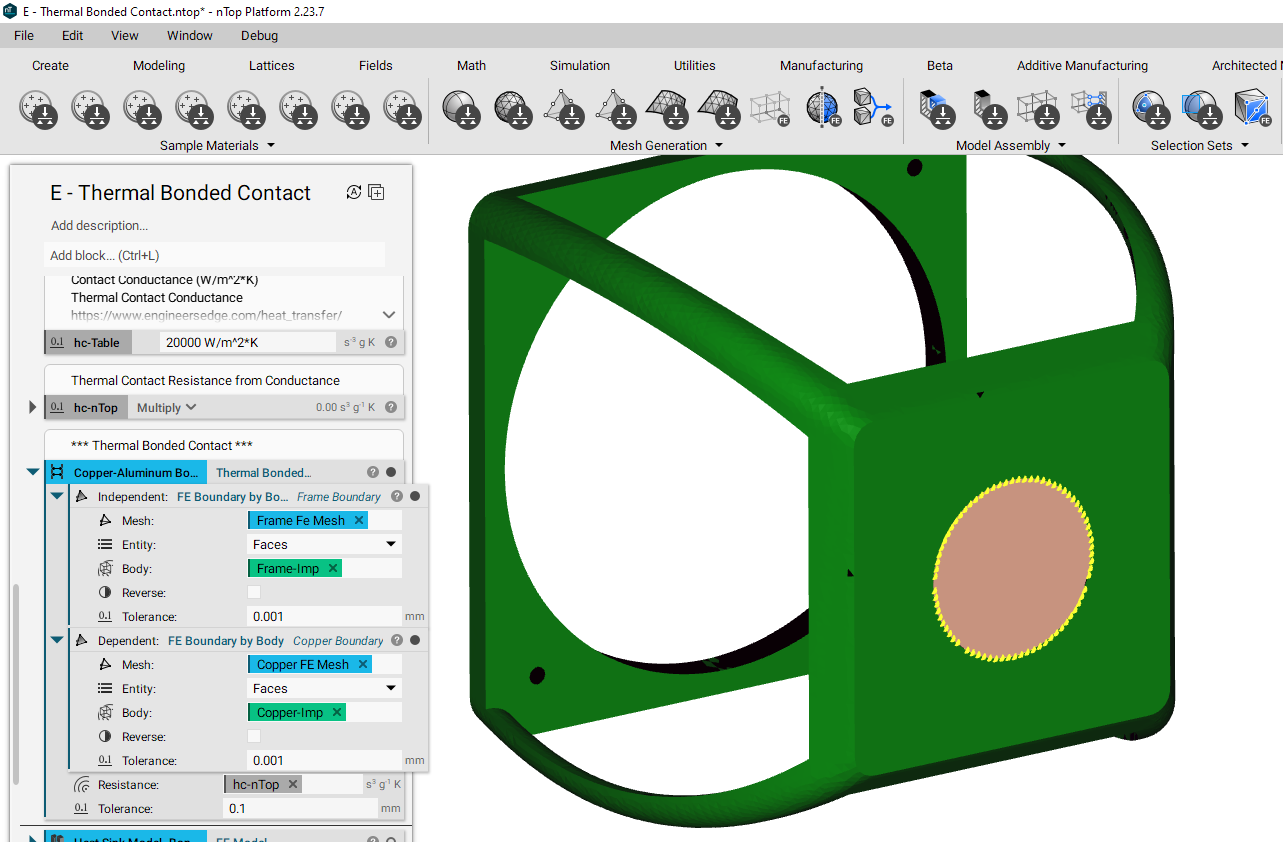Click the merge FE meshes arrow icon

pyautogui.click(x=872, y=107)
